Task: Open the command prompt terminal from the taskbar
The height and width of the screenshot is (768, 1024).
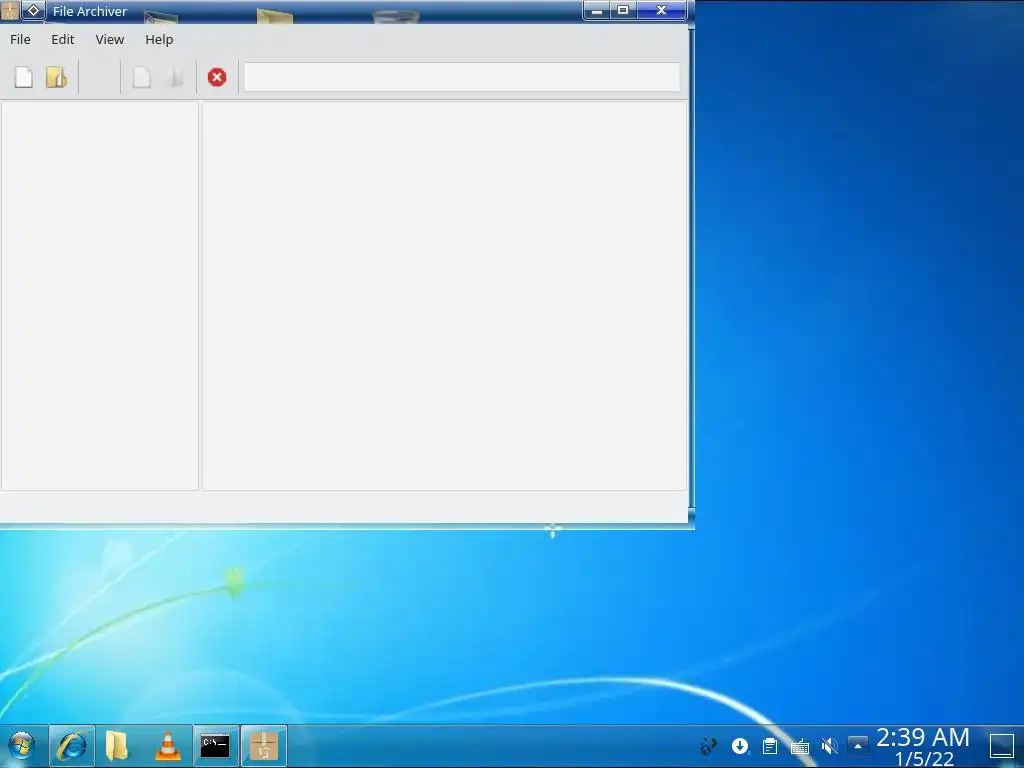Action: [215, 746]
